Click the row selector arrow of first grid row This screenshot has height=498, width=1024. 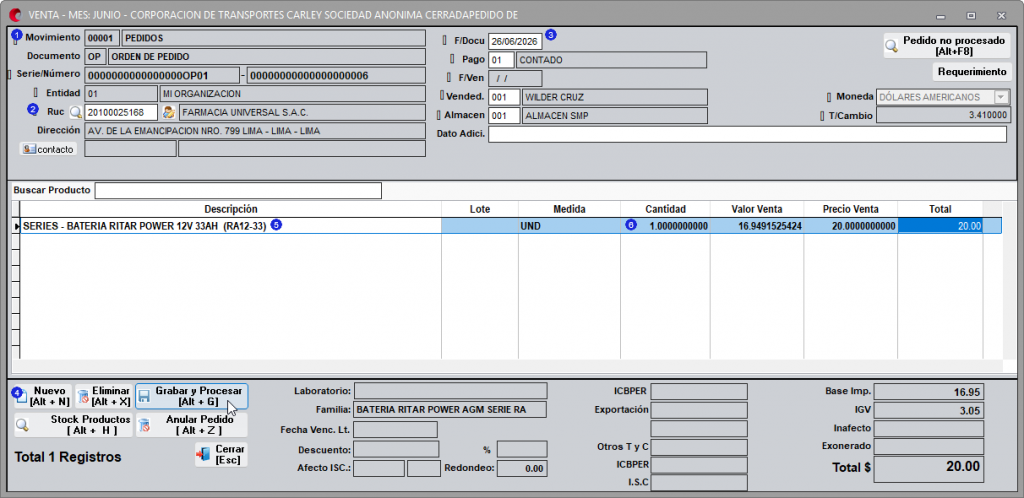click(16, 226)
